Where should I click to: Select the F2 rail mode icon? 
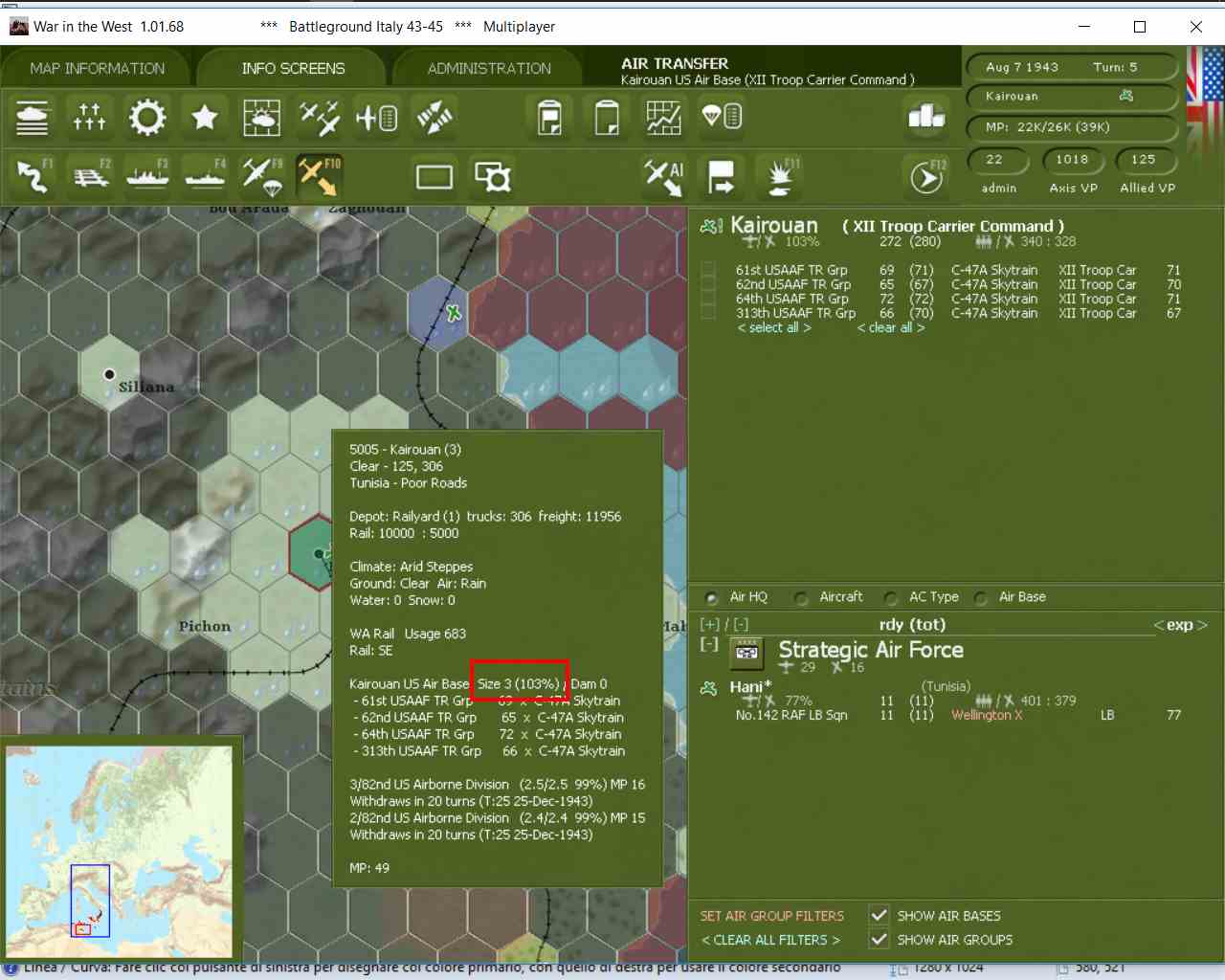point(91,176)
